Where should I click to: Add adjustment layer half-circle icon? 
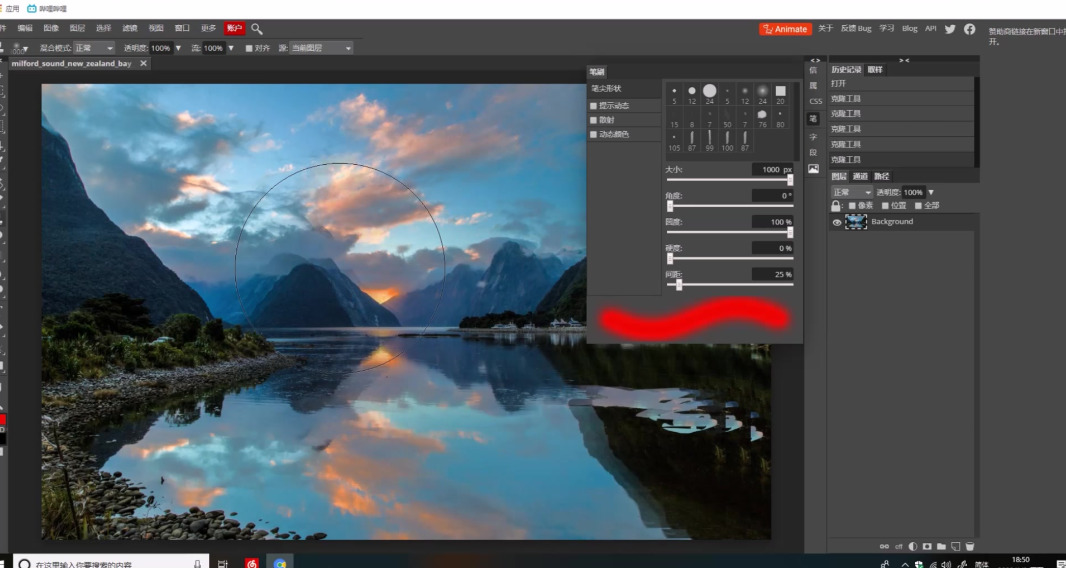pyautogui.click(x=912, y=546)
